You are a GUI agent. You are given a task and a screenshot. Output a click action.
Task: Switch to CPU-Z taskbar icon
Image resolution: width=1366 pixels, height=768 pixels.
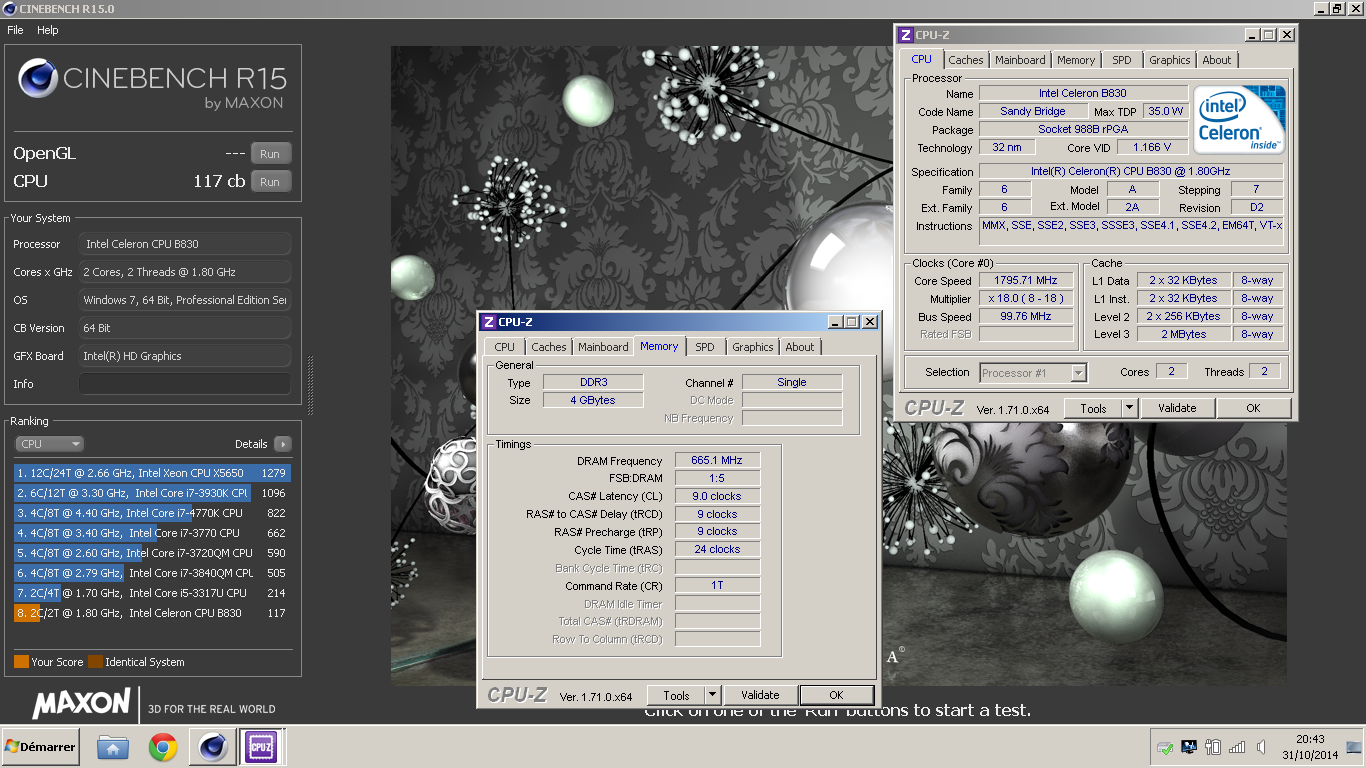click(x=262, y=747)
